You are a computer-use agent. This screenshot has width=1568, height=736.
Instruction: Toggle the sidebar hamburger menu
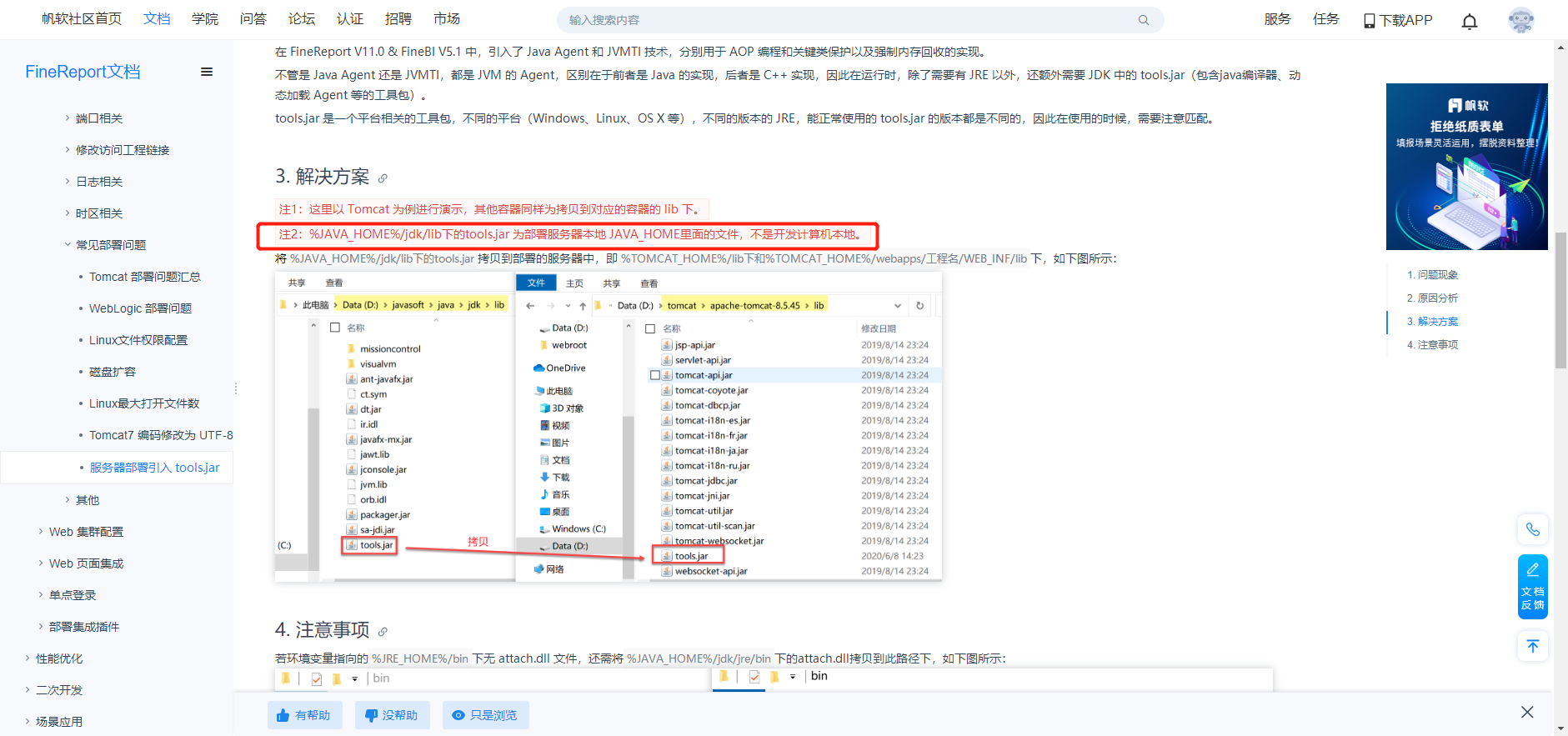(207, 72)
